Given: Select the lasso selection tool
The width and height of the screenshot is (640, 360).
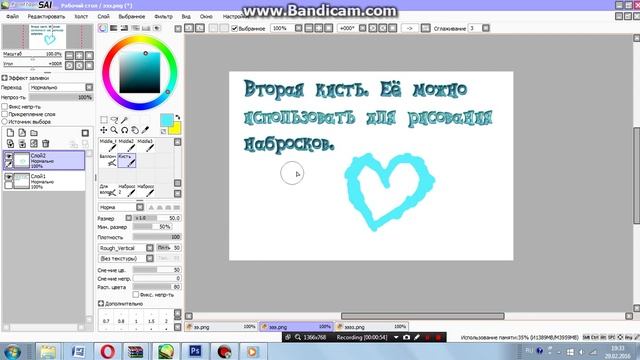Looking at the screenshot, I should (114, 120).
